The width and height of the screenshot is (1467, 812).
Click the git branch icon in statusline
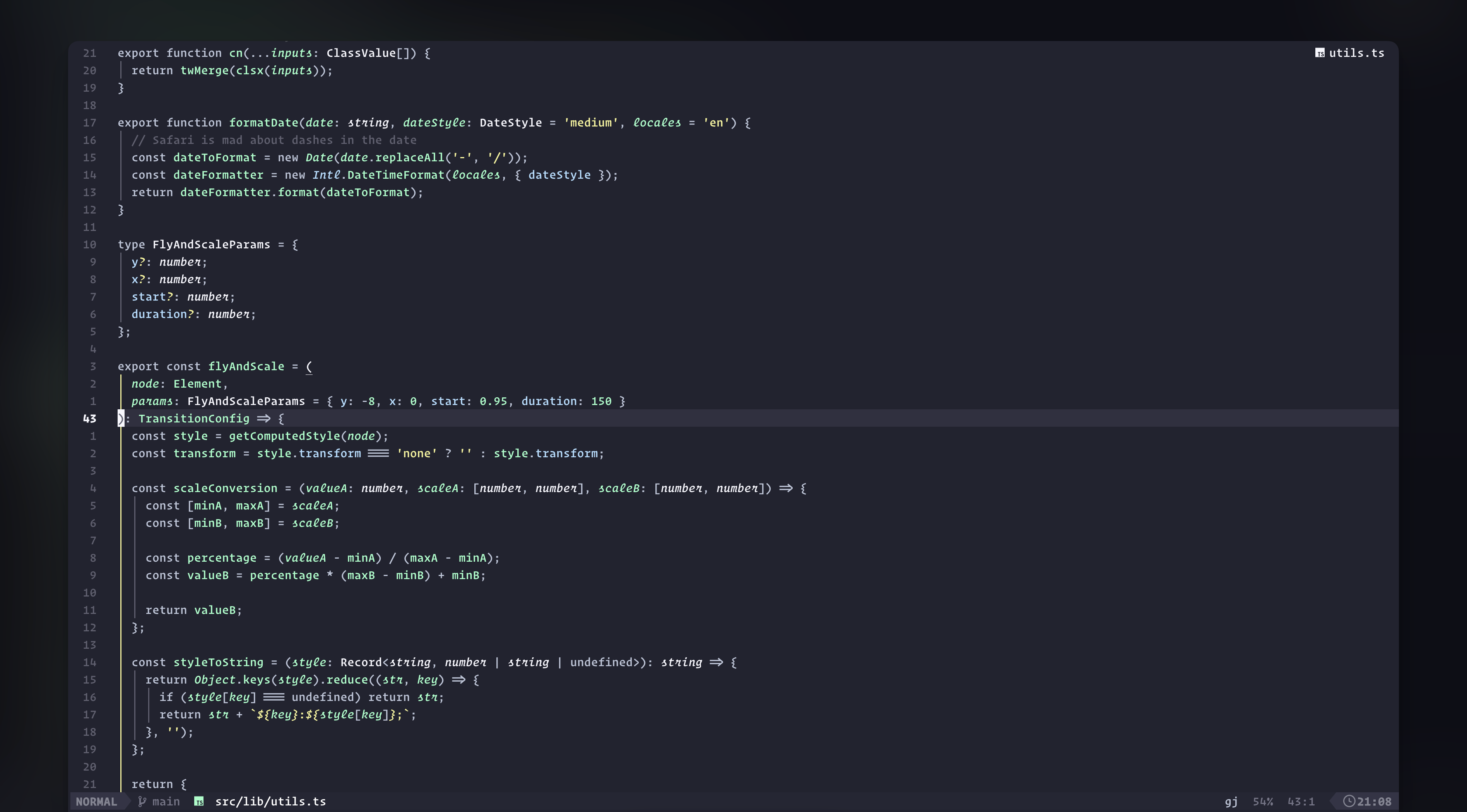coord(142,801)
